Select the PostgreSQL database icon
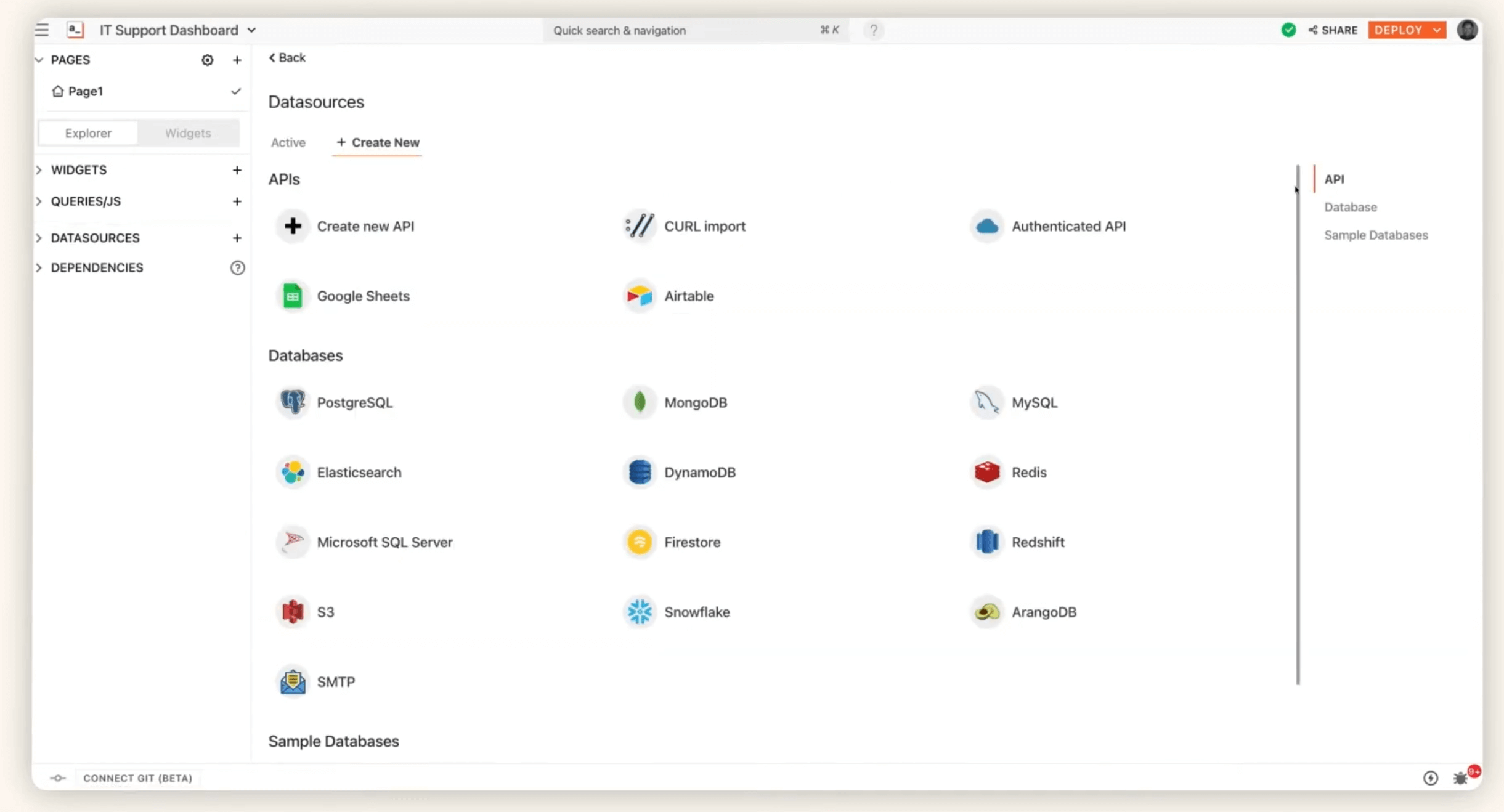This screenshot has height=812, width=1504. 293,402
